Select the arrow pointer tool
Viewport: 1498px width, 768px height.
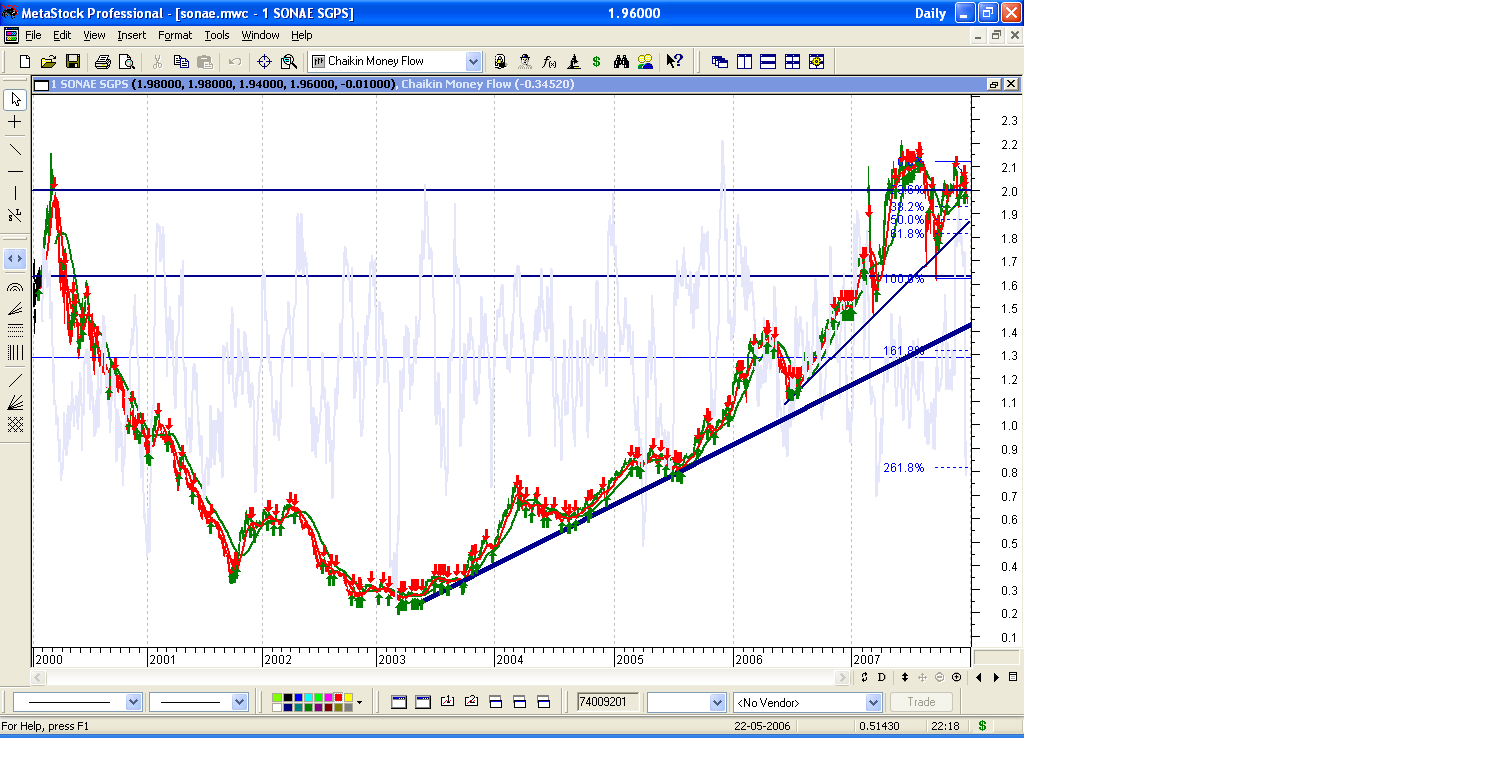pos(15,99)
